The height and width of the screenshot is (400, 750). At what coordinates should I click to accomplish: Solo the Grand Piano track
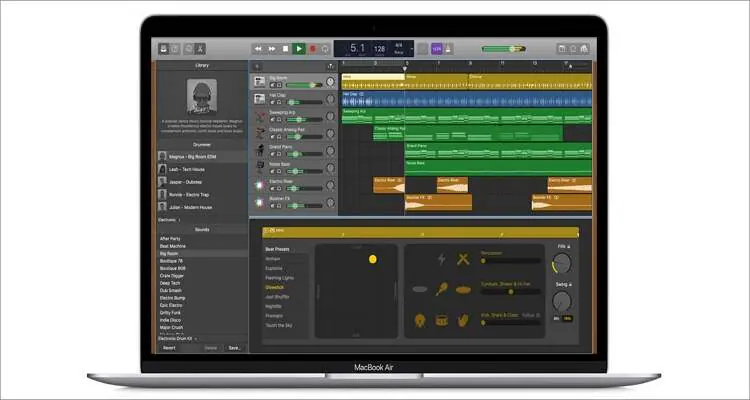click(279, 154)
